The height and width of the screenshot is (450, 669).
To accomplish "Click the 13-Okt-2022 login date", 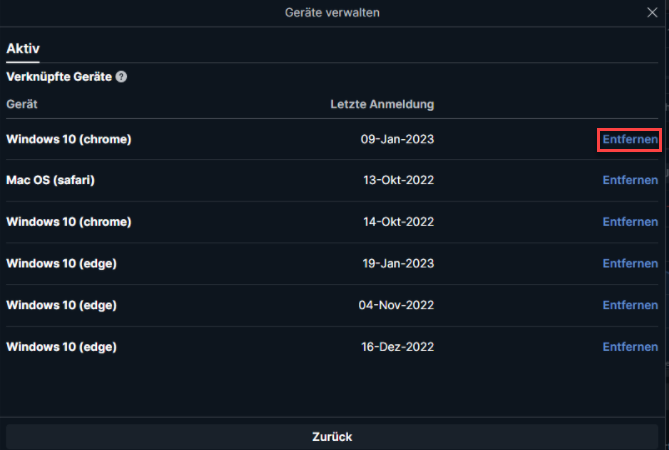I will pos(398,180).
